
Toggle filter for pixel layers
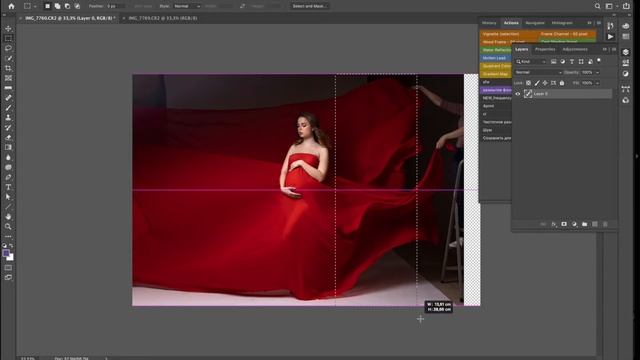click(x=553, y=62)
